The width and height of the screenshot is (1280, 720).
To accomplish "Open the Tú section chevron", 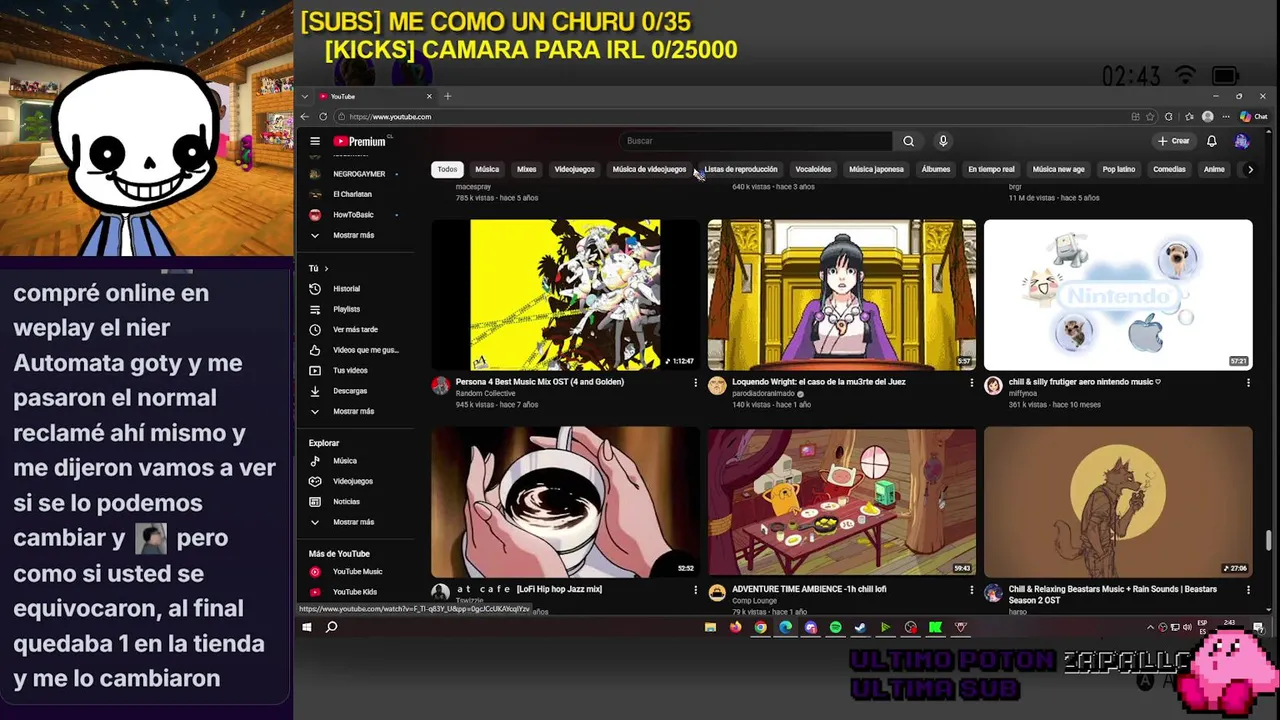I will pyautogui.click(x=327, y=268).
